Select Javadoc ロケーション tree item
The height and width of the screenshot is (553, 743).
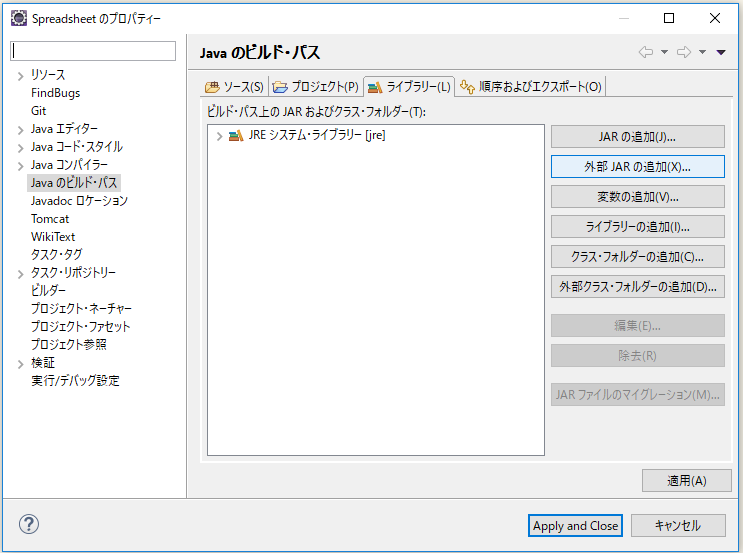tap(79, 201)
